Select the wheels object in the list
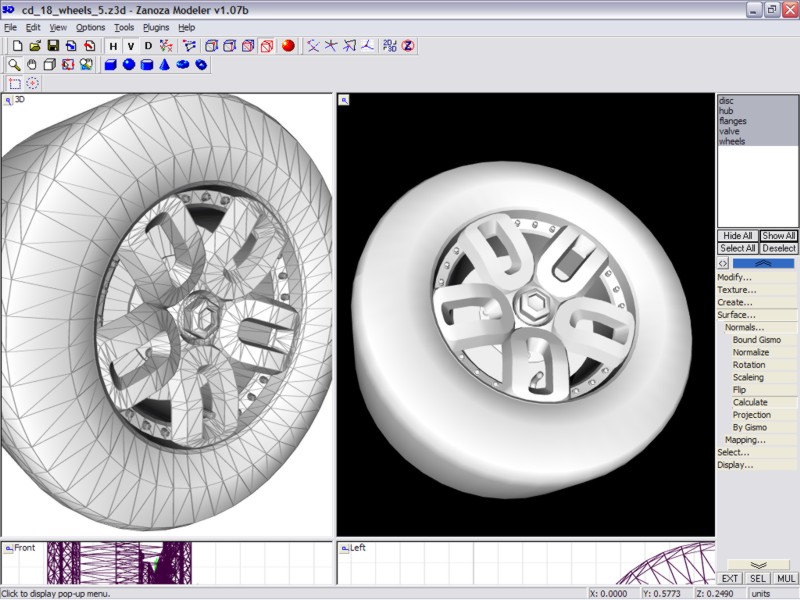The height and width of the screenshot is (600, 800). click(757, 141)
